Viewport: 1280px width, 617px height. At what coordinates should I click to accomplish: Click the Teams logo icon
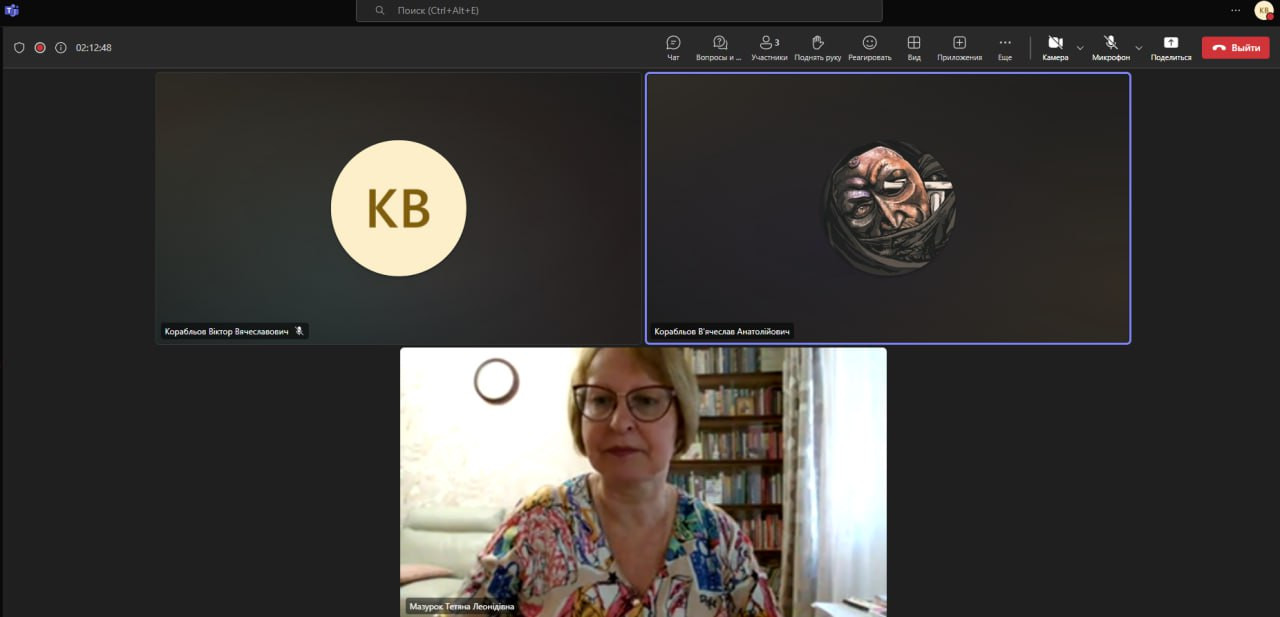pos(12,10)
